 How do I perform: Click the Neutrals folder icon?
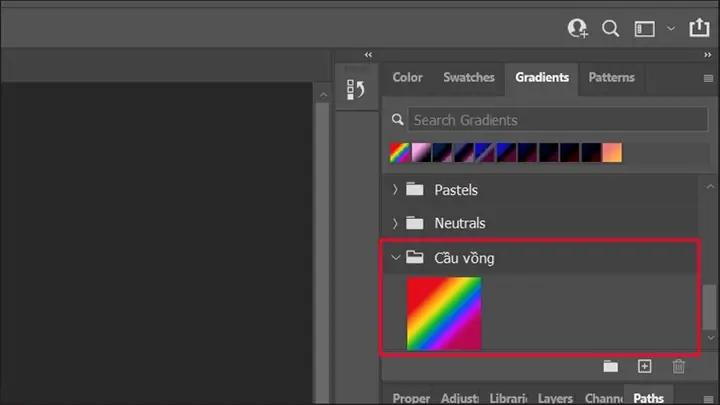tap(415, 223)
